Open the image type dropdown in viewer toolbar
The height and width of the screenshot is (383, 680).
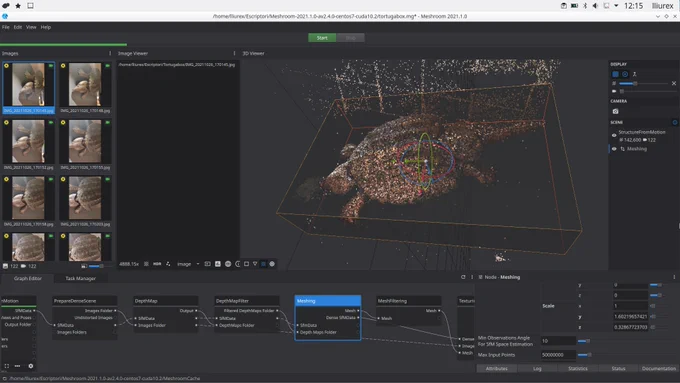pos(188,264)
